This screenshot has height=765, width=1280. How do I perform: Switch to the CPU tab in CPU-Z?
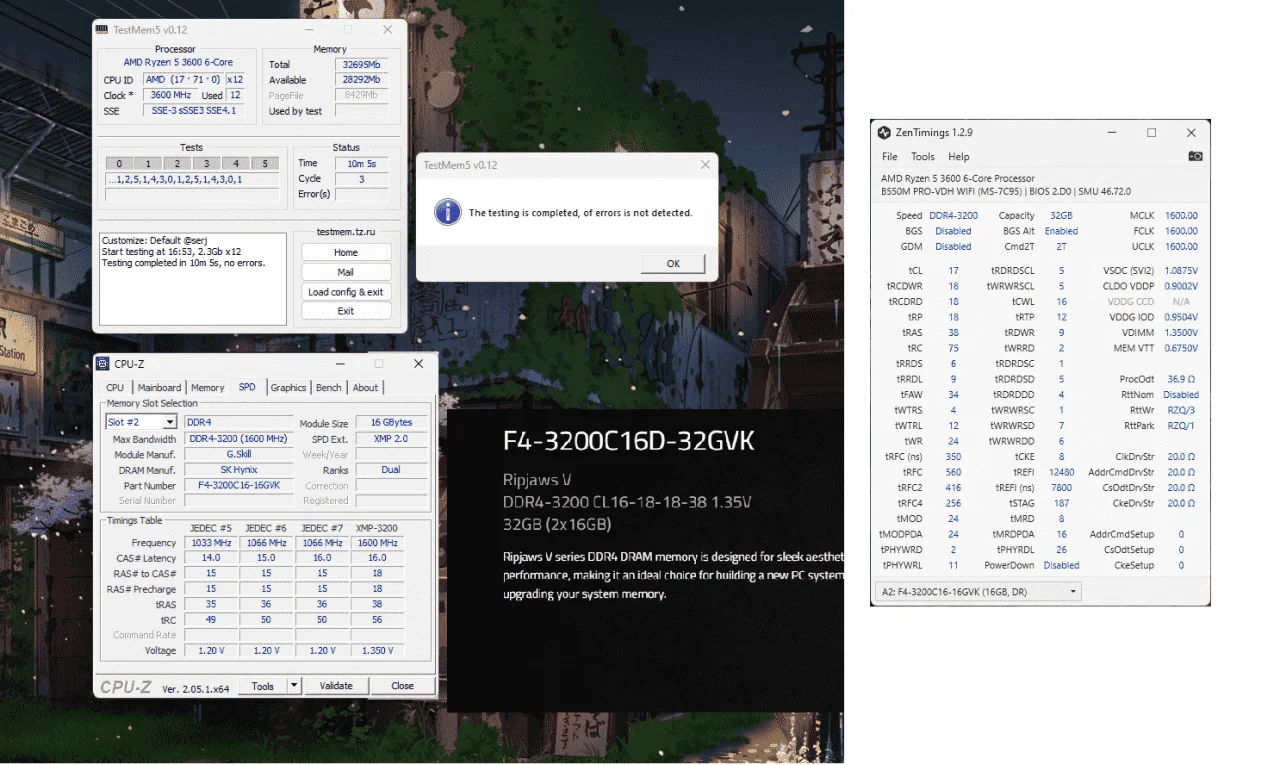[115, 388]
